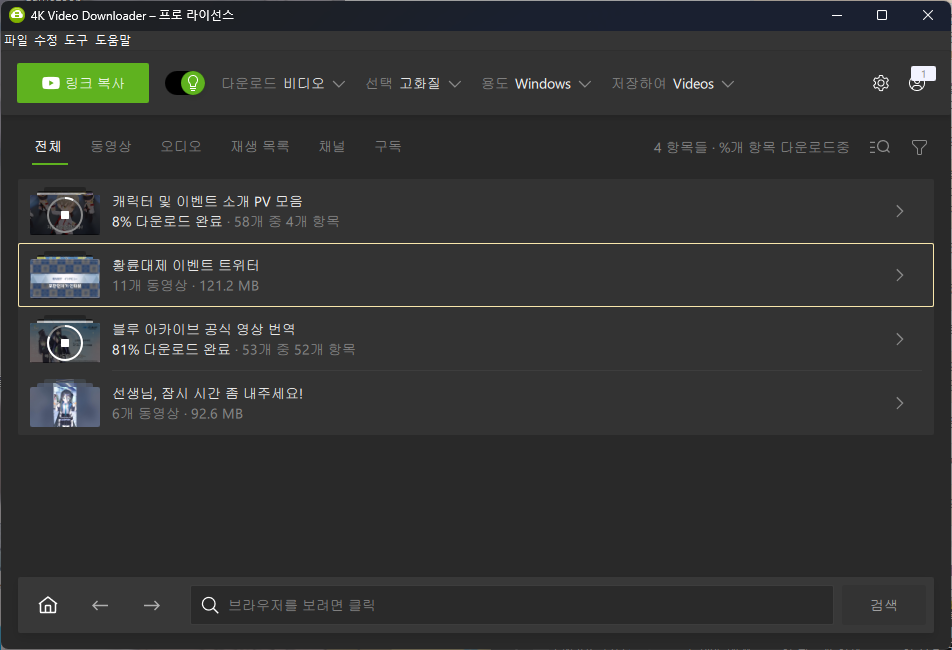
Task: Click the magnifier icon in the browser bar
Action: (x=210, y=605)
